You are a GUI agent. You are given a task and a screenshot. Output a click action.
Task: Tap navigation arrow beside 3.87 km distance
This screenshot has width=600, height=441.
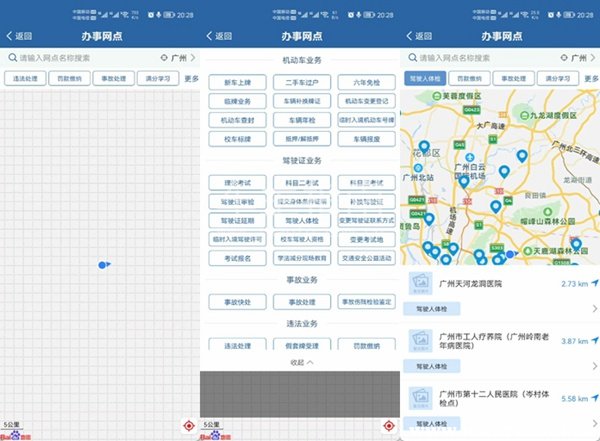pos(593,341)
